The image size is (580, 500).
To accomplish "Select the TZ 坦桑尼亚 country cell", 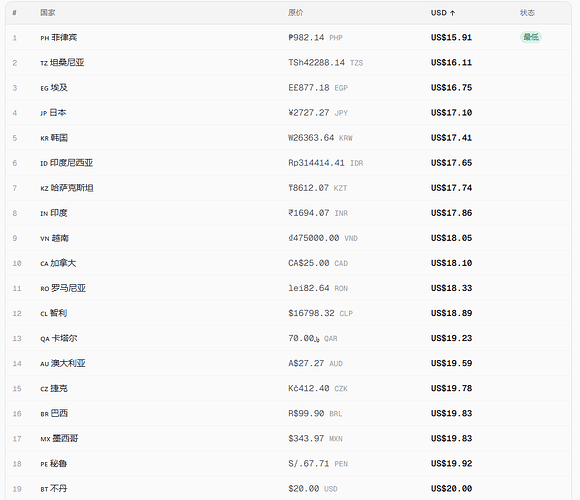I will [x=62, y=63].
